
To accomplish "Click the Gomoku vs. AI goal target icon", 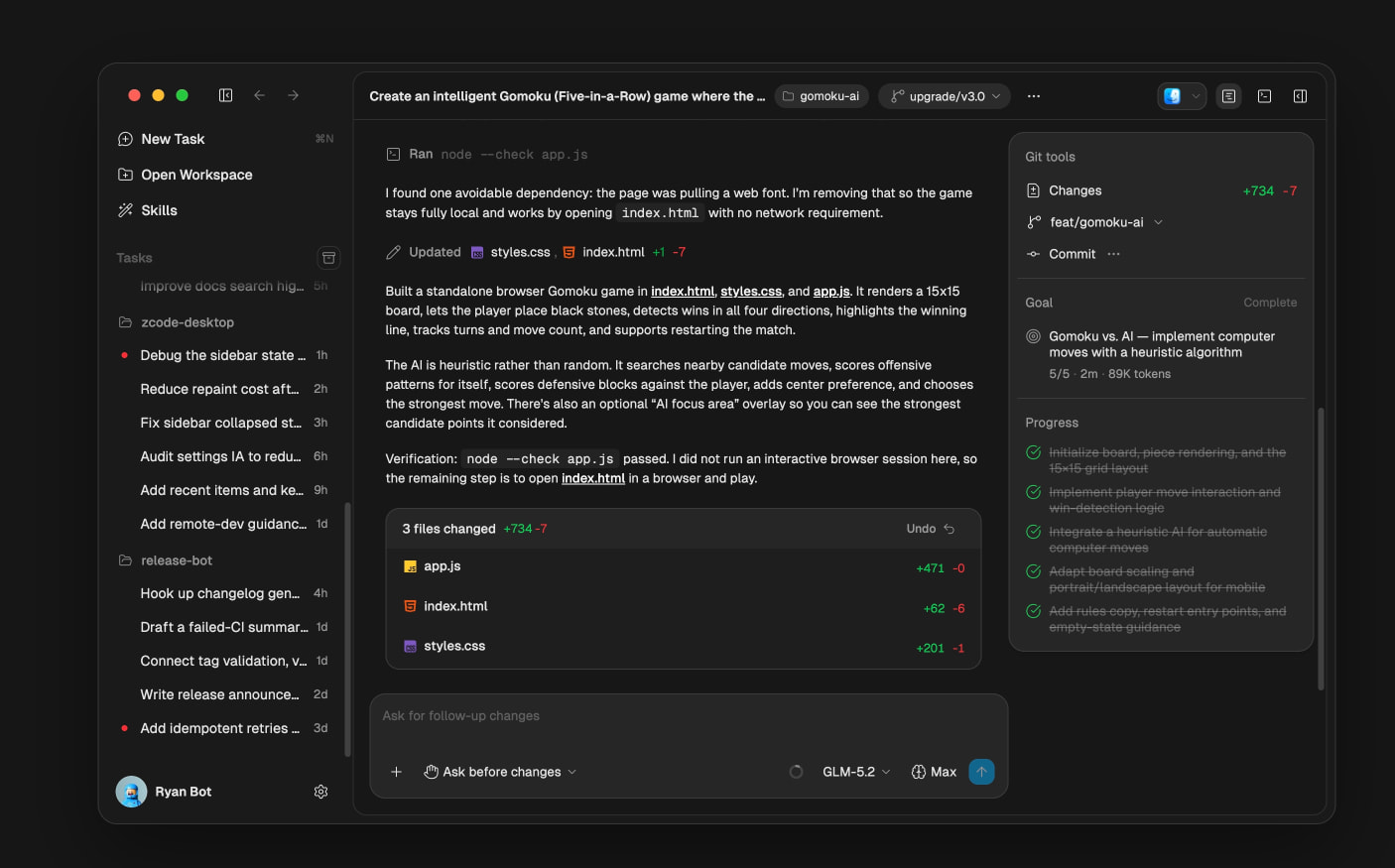I will 1033,336.
